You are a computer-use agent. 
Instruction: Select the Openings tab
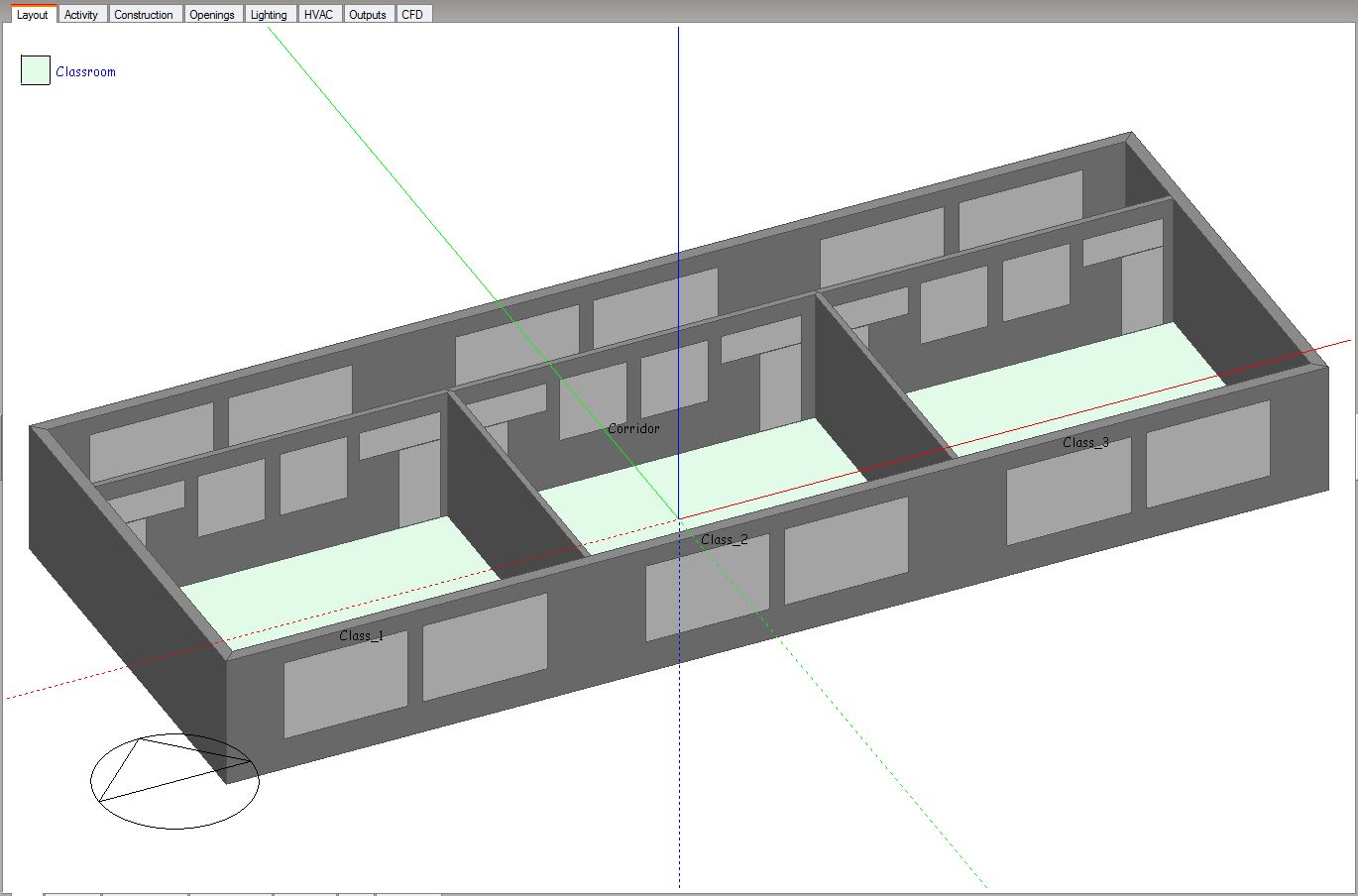(212, 15)
